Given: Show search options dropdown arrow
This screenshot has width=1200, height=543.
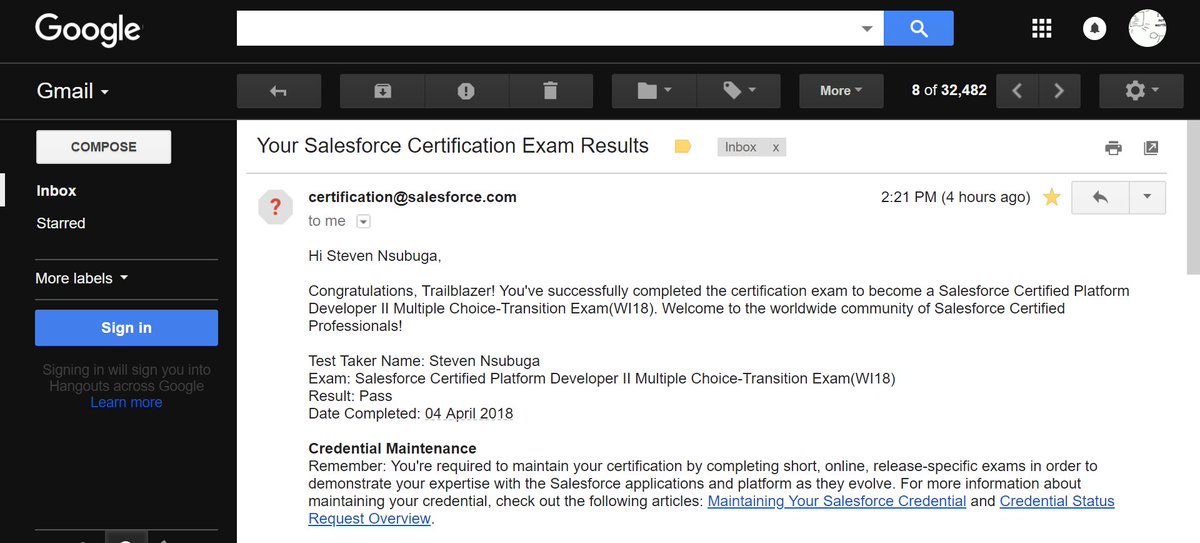Looking at the screenshot, I should [x=868, y=29].
